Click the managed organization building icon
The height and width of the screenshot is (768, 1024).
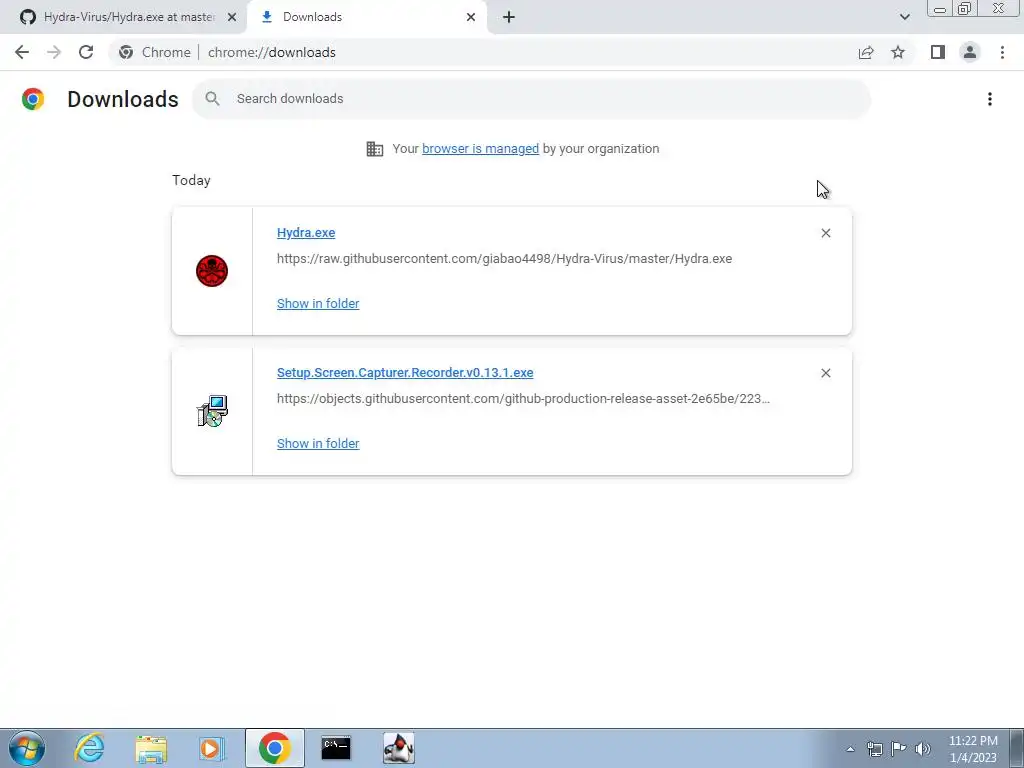pyautogui.click(x=375, y=149)
